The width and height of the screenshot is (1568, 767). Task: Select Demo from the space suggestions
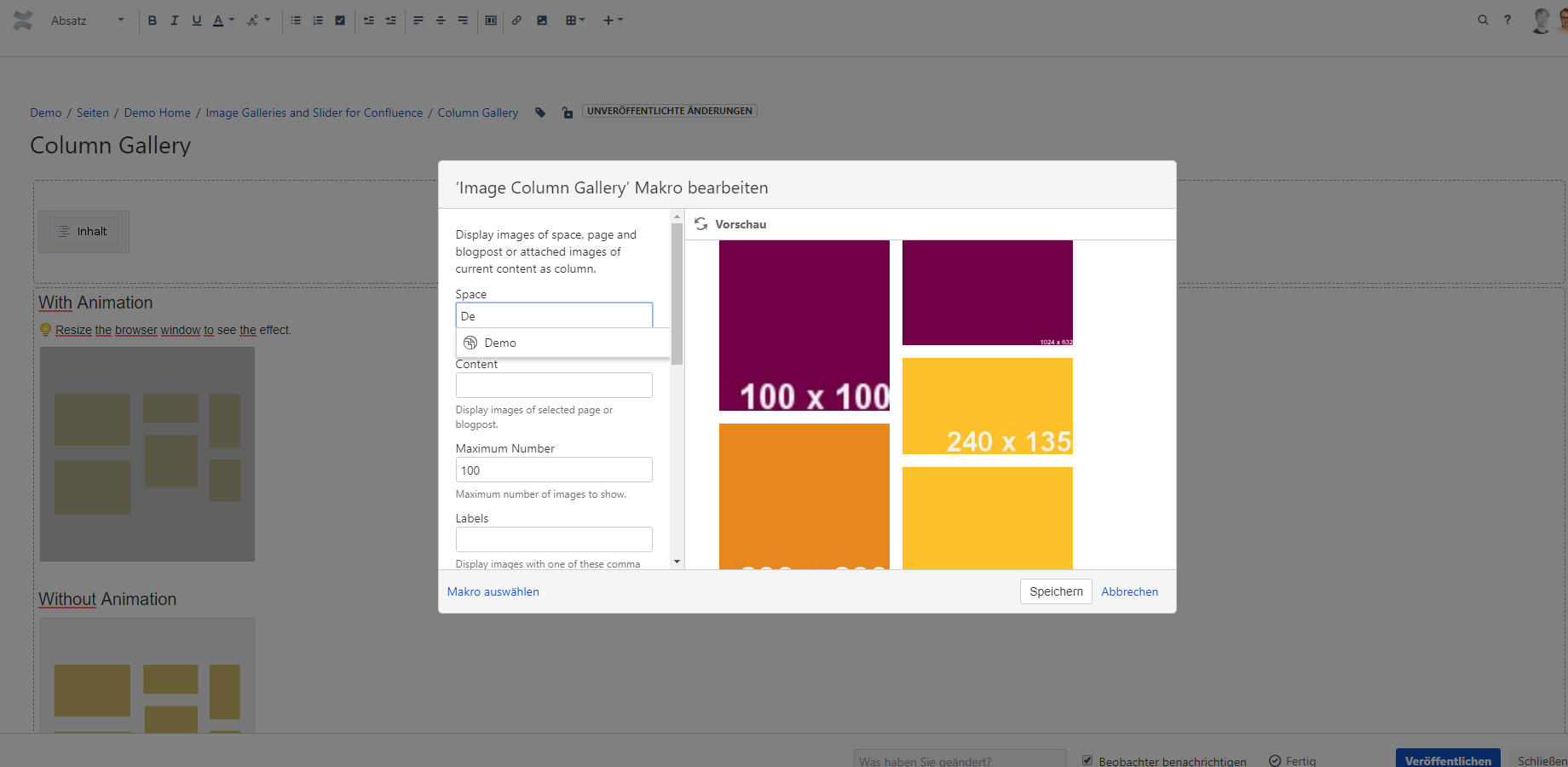click(500, 343)
